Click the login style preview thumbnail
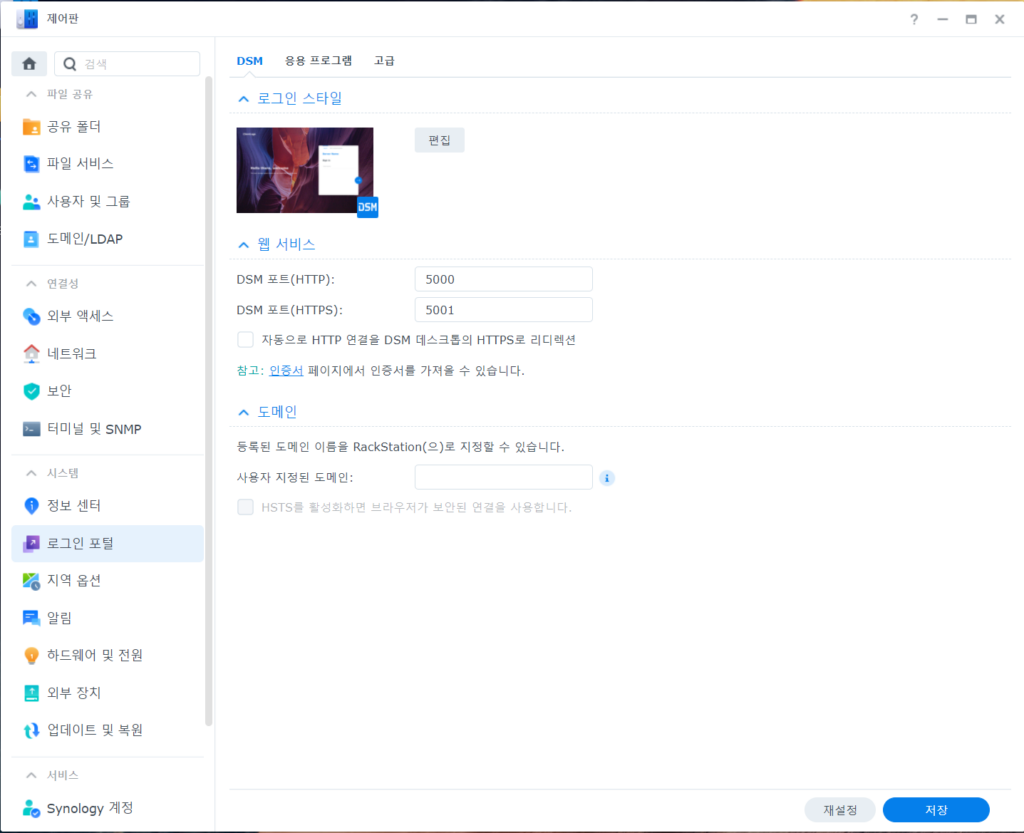The image size is (1024, 833). [304, 170]
